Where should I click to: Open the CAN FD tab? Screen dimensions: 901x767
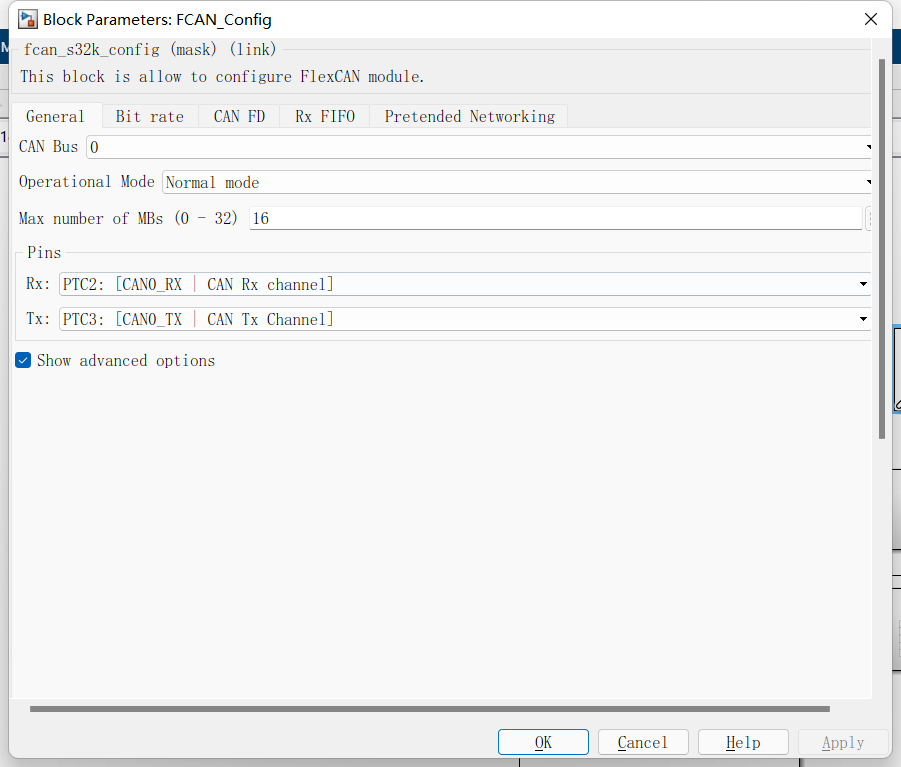point(238,116)
